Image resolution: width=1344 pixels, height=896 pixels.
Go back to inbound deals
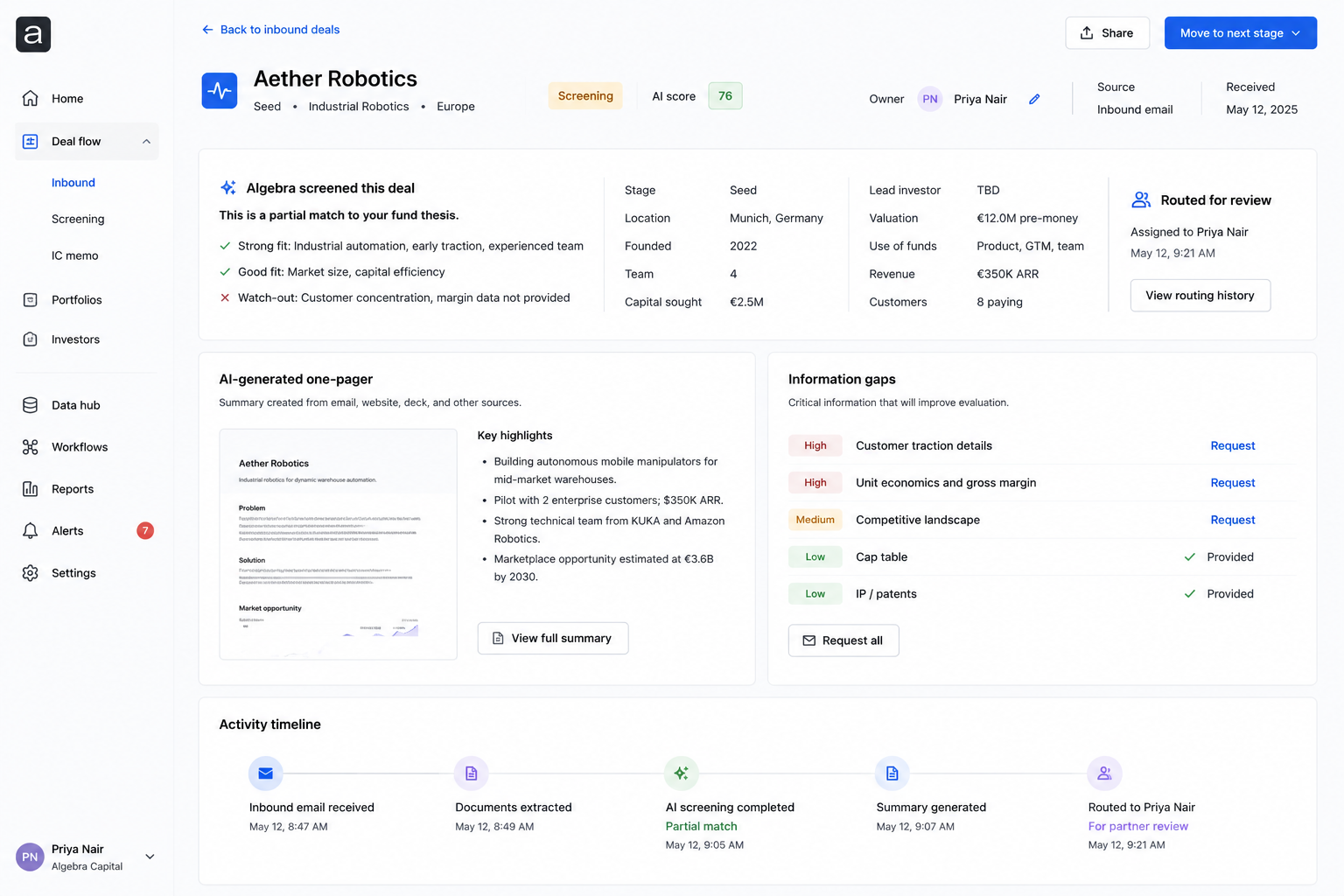(270, 30)
